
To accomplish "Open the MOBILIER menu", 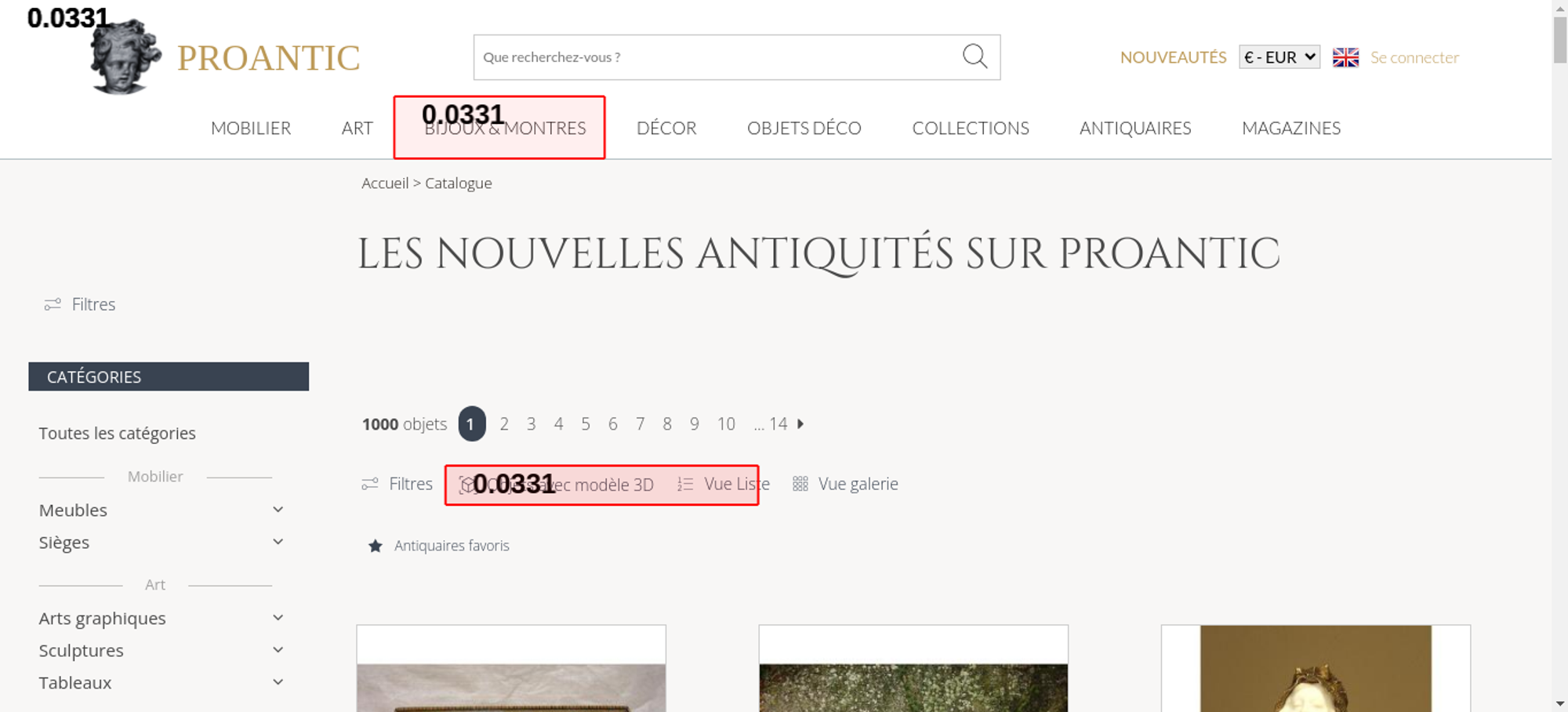I will [x=251, y=128].
